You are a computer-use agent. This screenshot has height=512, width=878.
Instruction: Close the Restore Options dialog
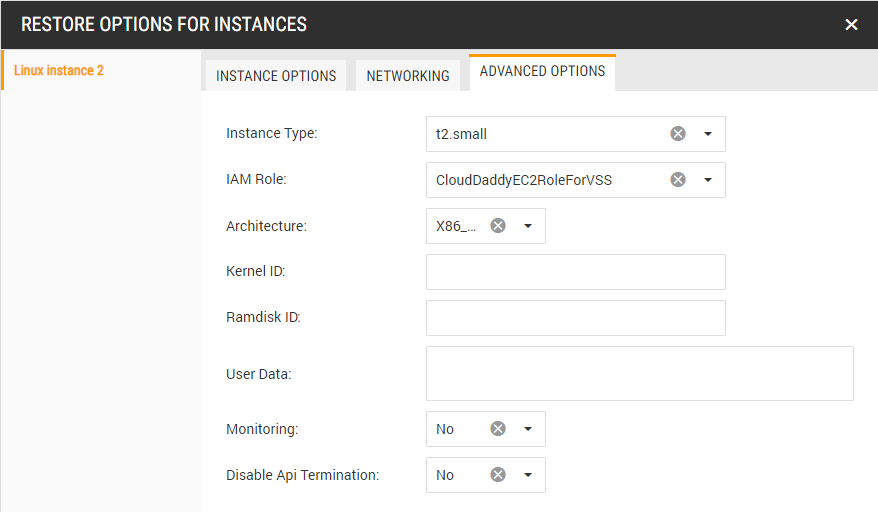[x=851, y=25]
